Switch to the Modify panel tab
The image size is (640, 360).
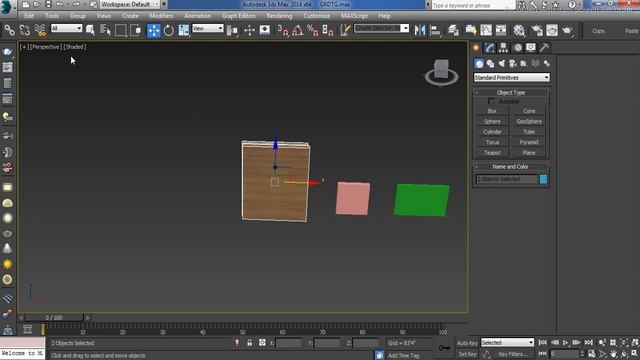489,48
